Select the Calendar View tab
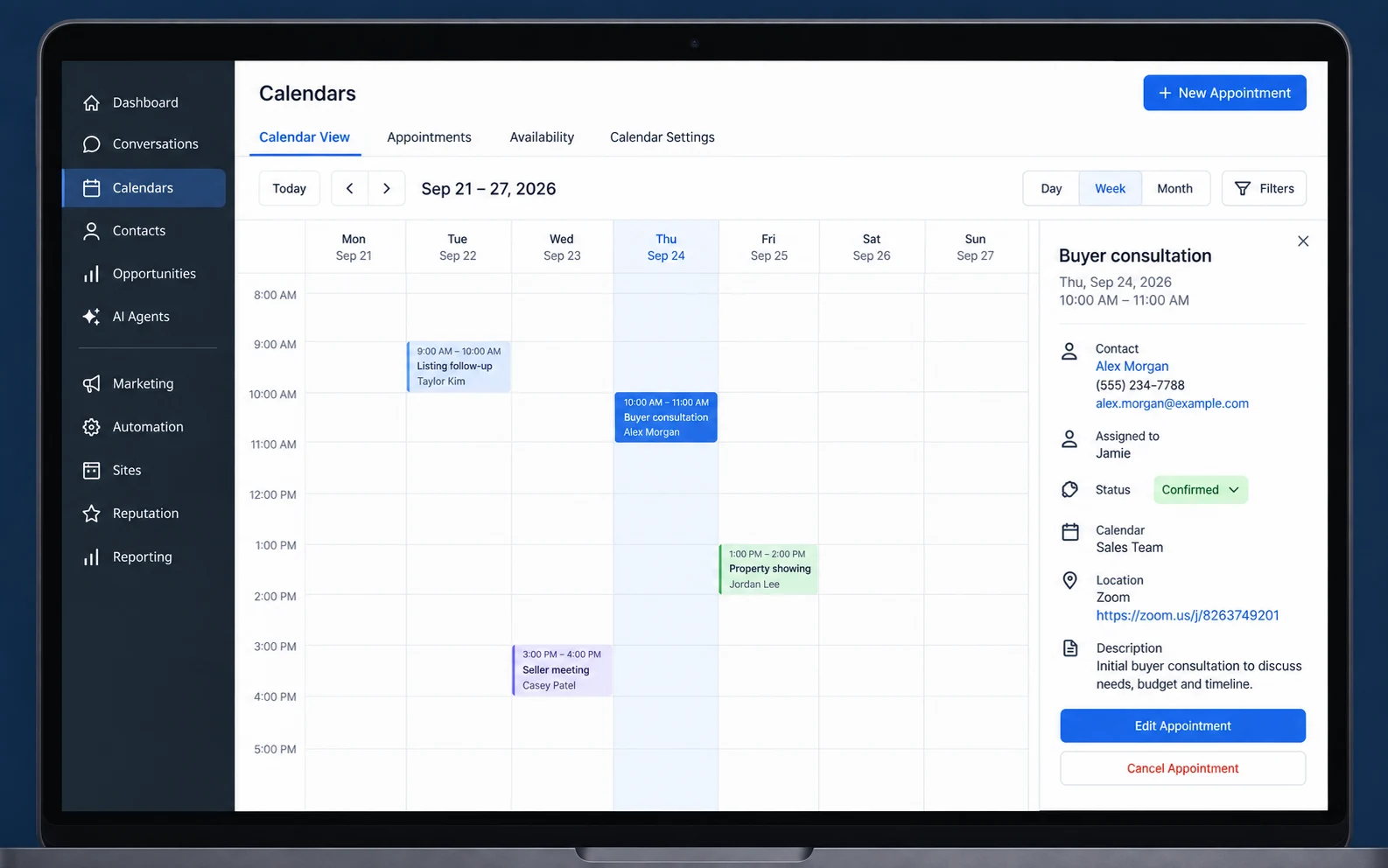The width and height of the screenshot is (1388, 868). (x=305, y=137)
